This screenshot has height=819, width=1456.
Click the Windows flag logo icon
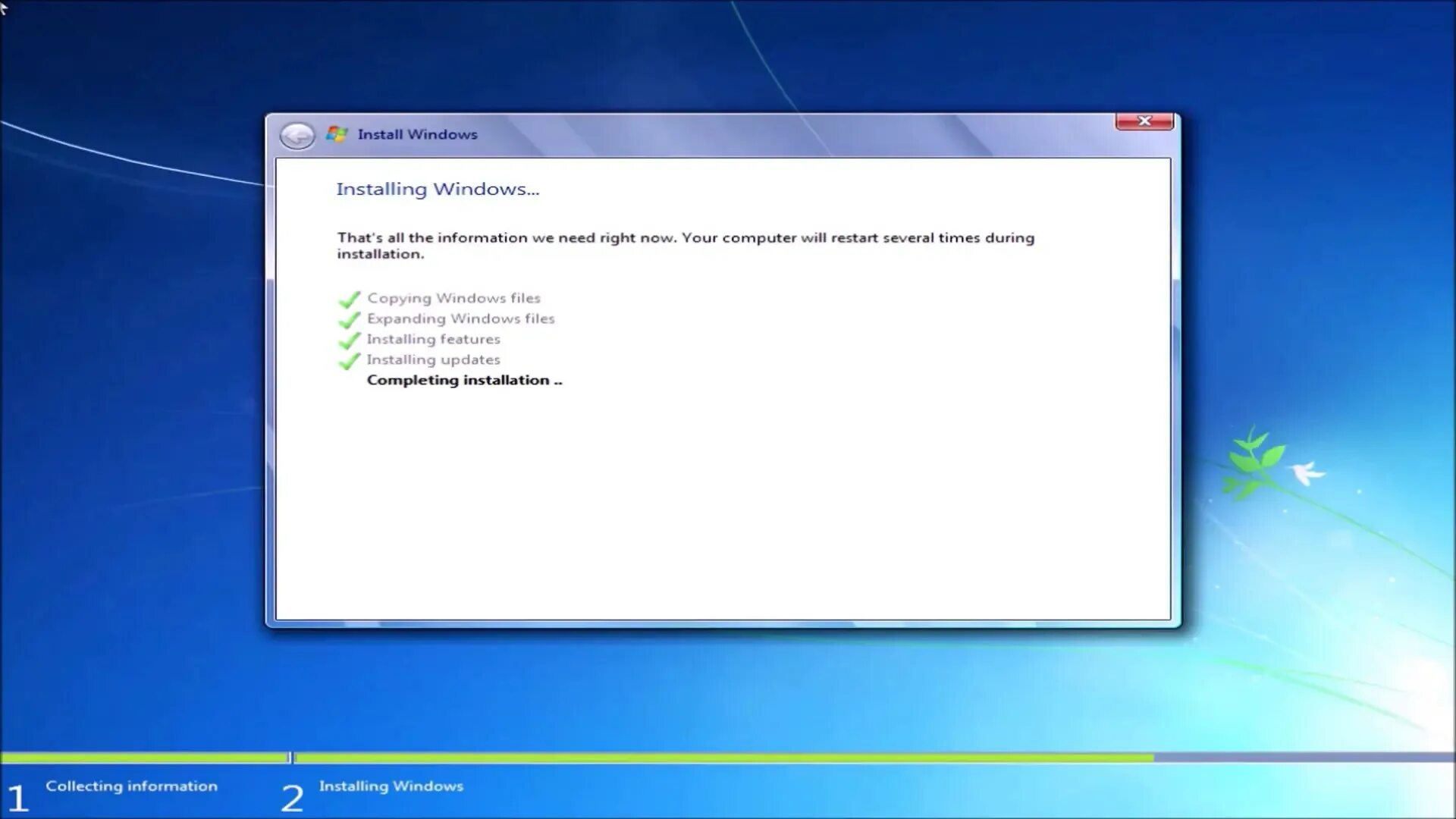tap(337, 134)
